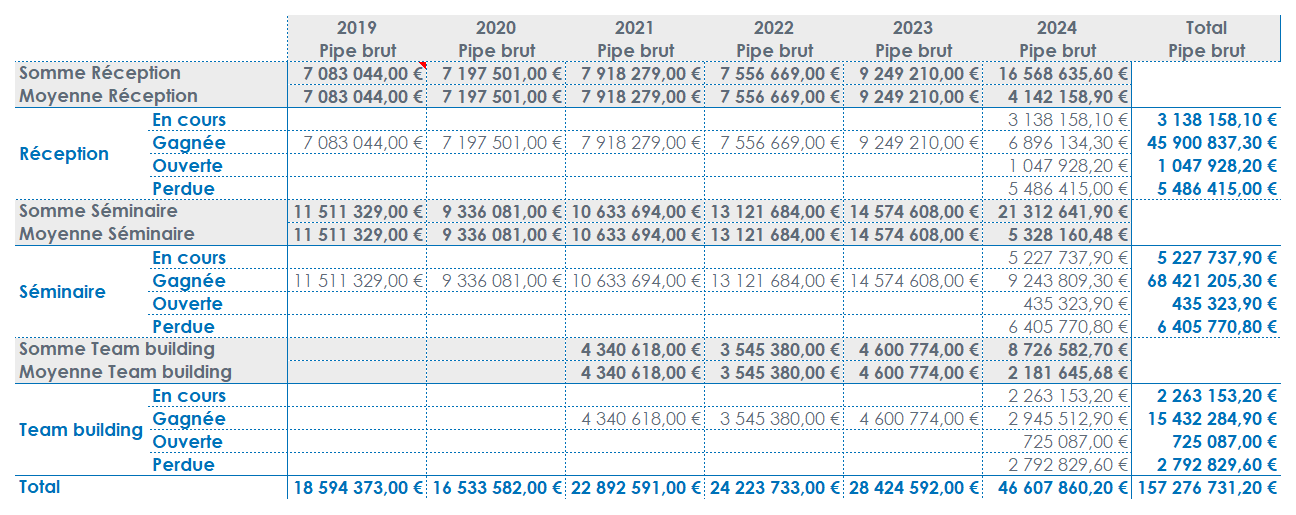Select the Total Pipe brut column header
This screenshot has width=1296, height=515.
click(1206, 39)
